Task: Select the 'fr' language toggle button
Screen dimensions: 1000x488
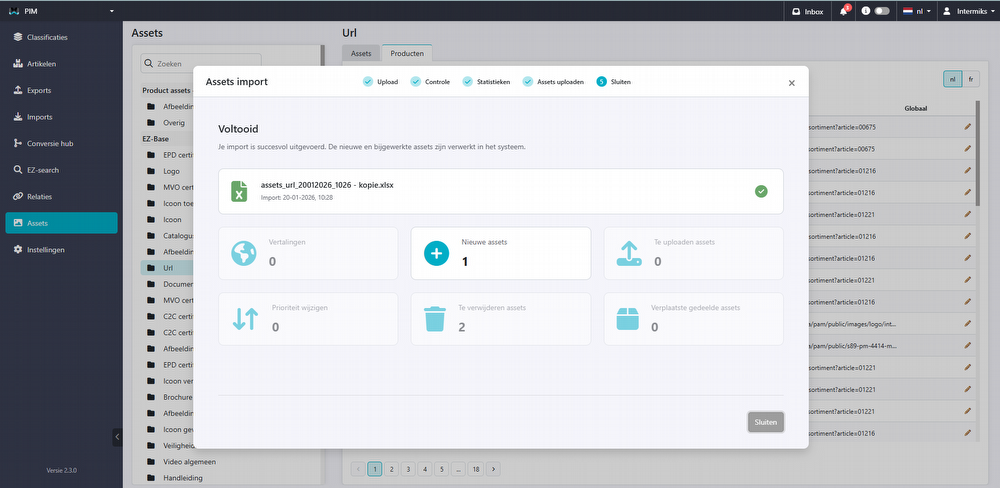Action: point(970,78)
